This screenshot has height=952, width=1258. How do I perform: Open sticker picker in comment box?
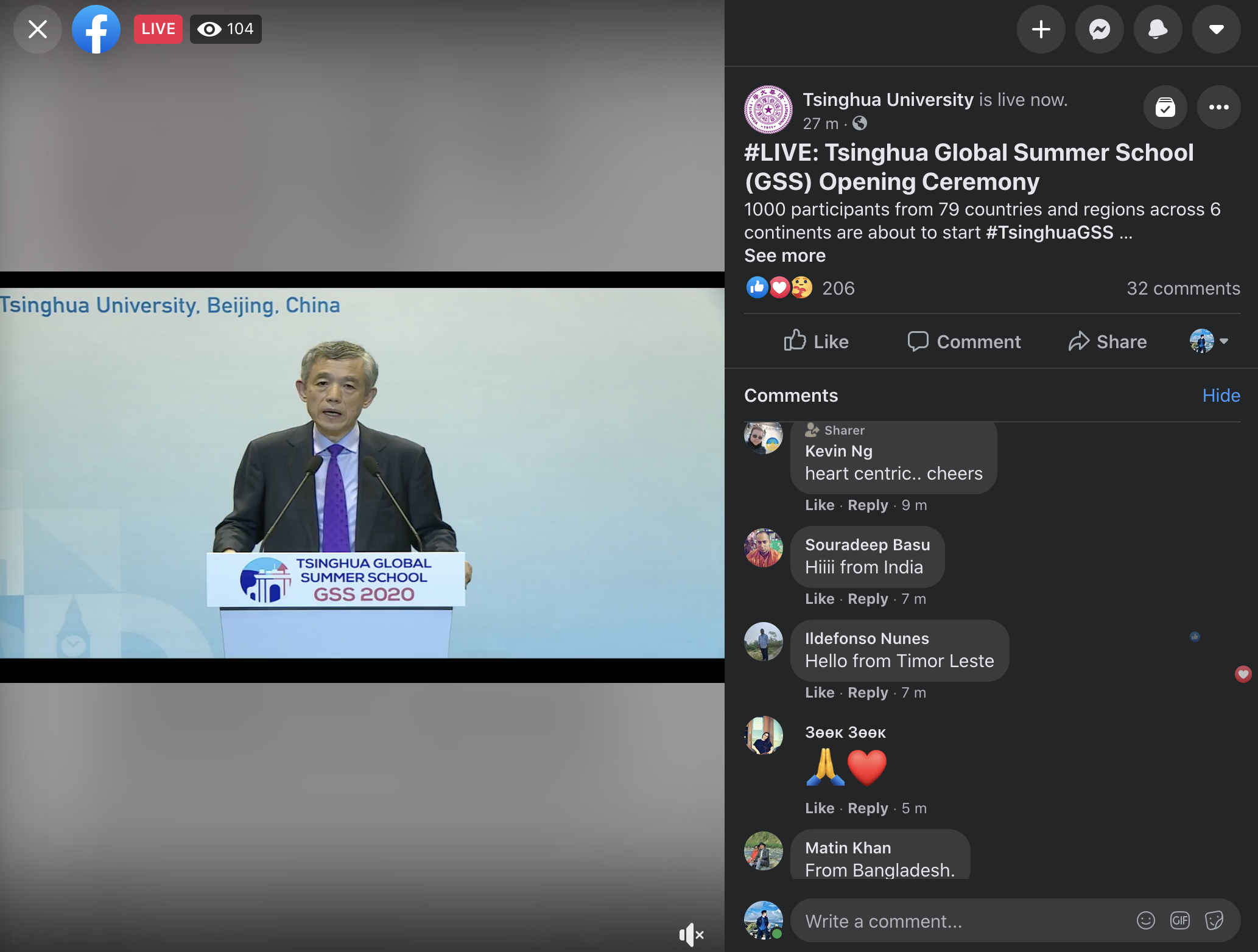(x=1214, y=920)
